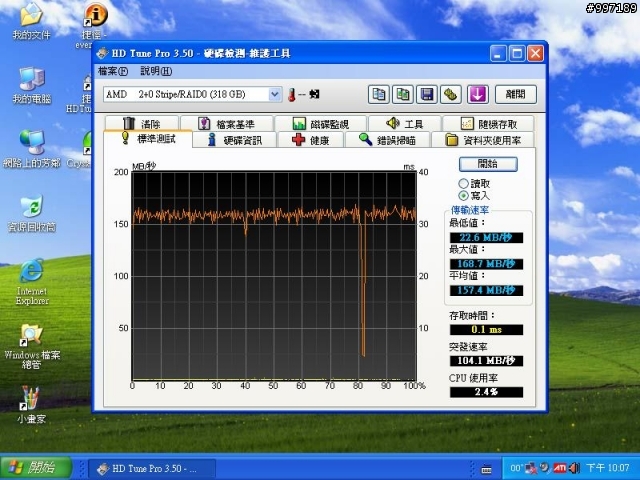Screen dimensions: 640x480
Task: Switch to the 資料夾使用率 folder usage tab
Action: tap(483, 140)
